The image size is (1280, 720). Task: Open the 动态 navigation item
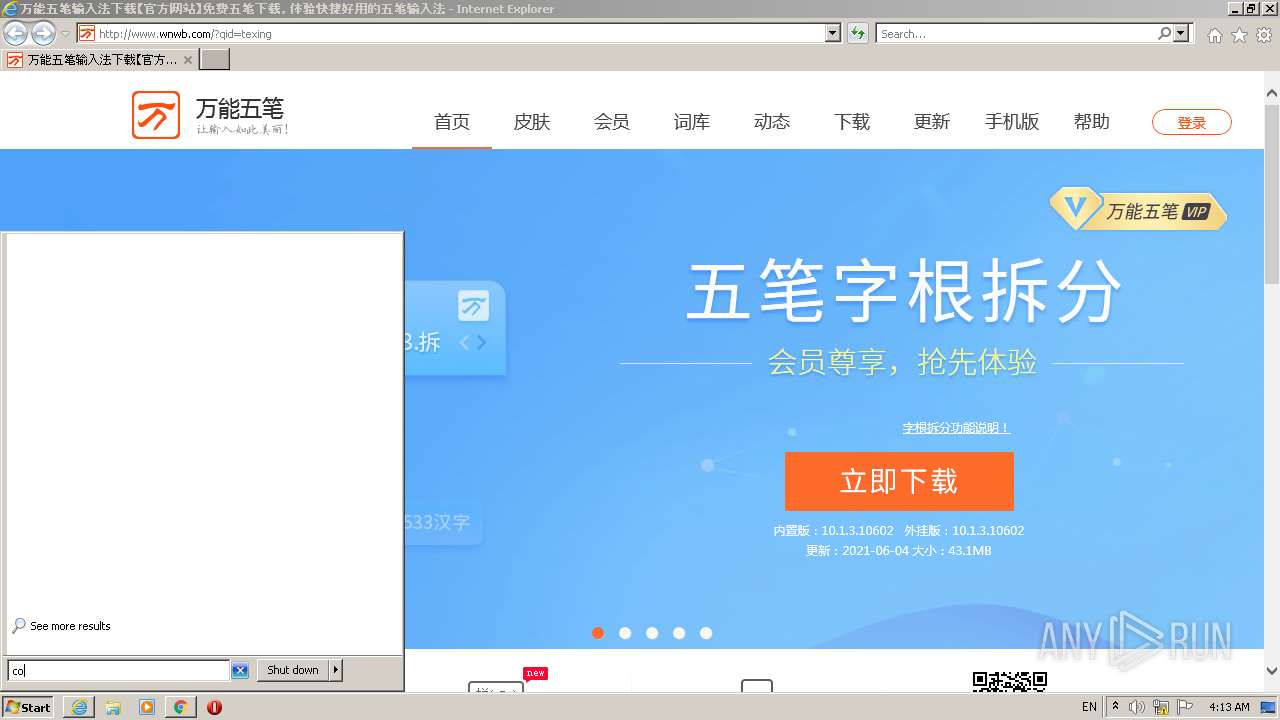772,121
